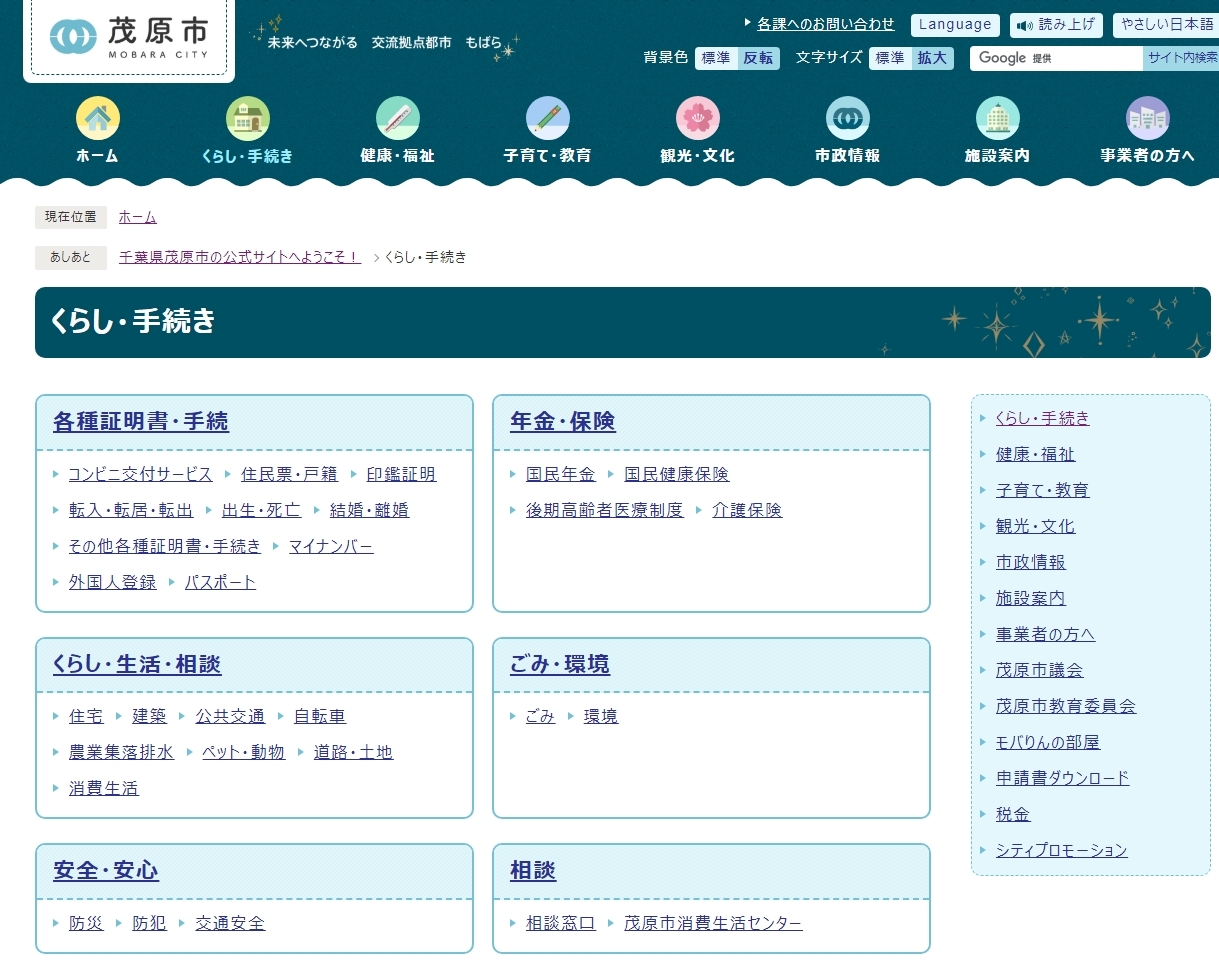Open the Language selector
The image size is (1219, 965).
click(x=955, y=25)
